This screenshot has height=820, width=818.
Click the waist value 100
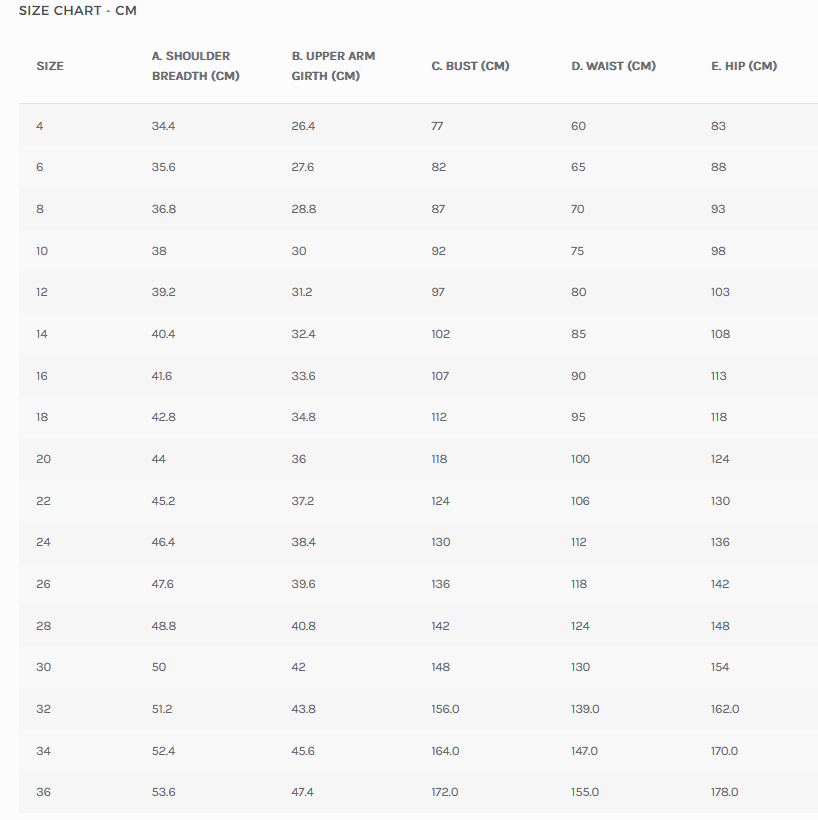pyautogui.click(x=580, y=459)
